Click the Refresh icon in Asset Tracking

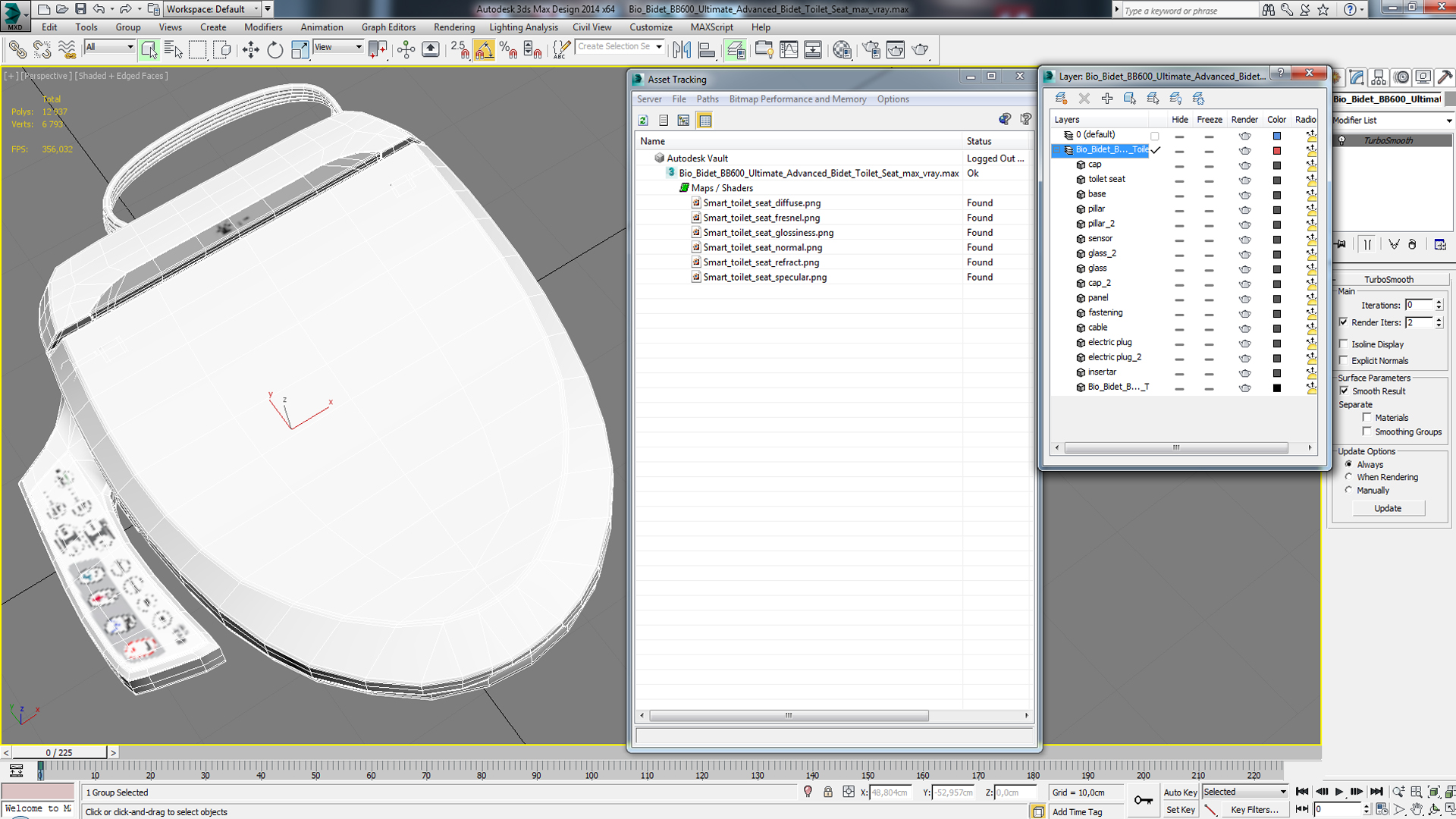coord(643,121)
